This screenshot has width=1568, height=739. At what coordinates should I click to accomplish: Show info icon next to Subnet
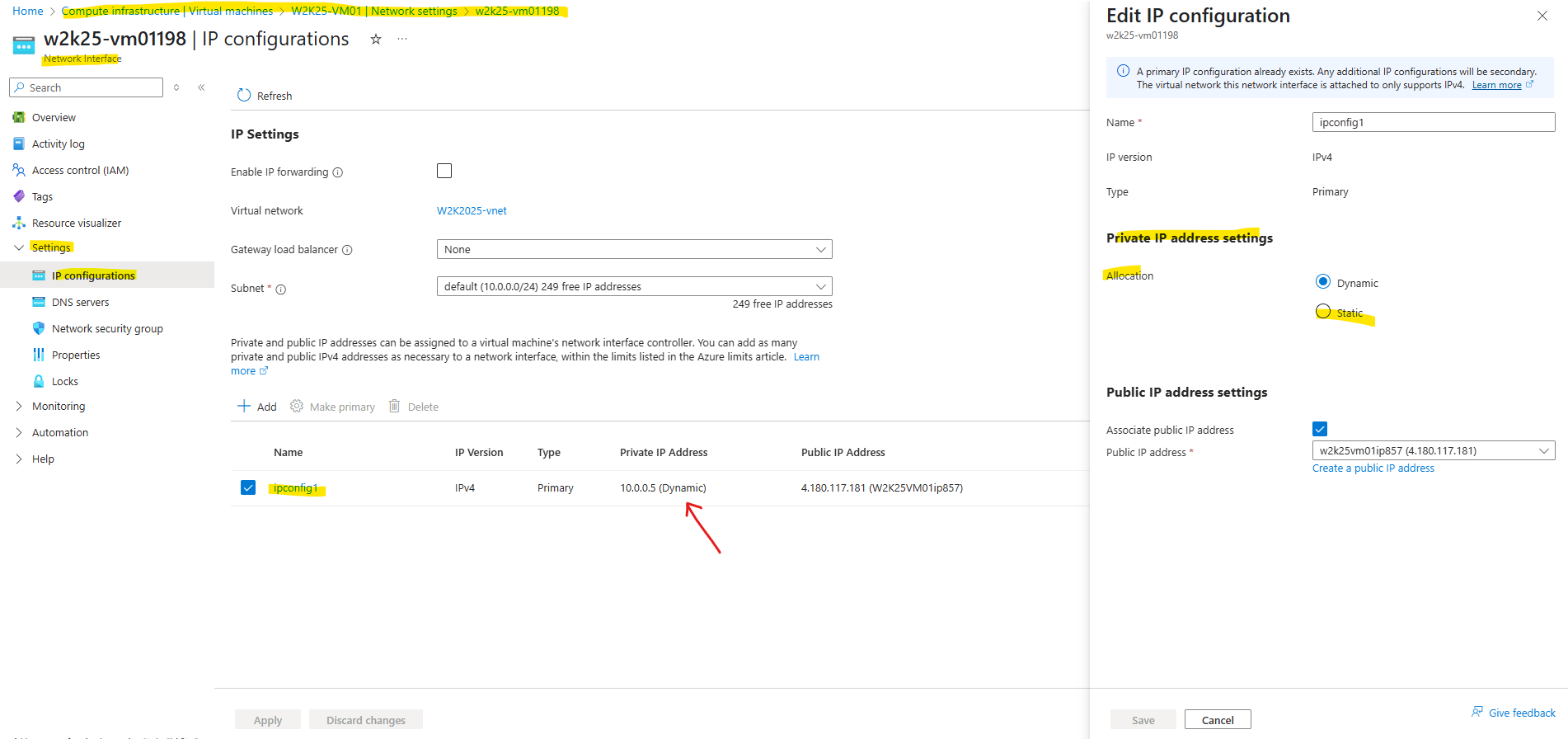click(280, 289)
